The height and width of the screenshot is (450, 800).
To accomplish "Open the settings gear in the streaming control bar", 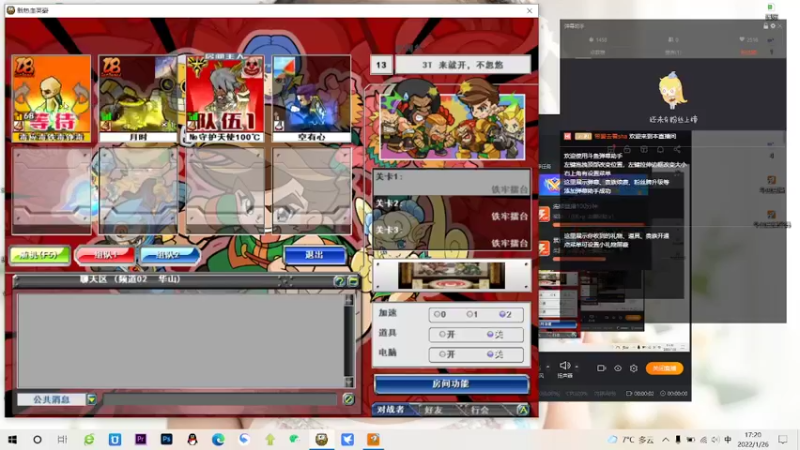I will pos(634,368).
